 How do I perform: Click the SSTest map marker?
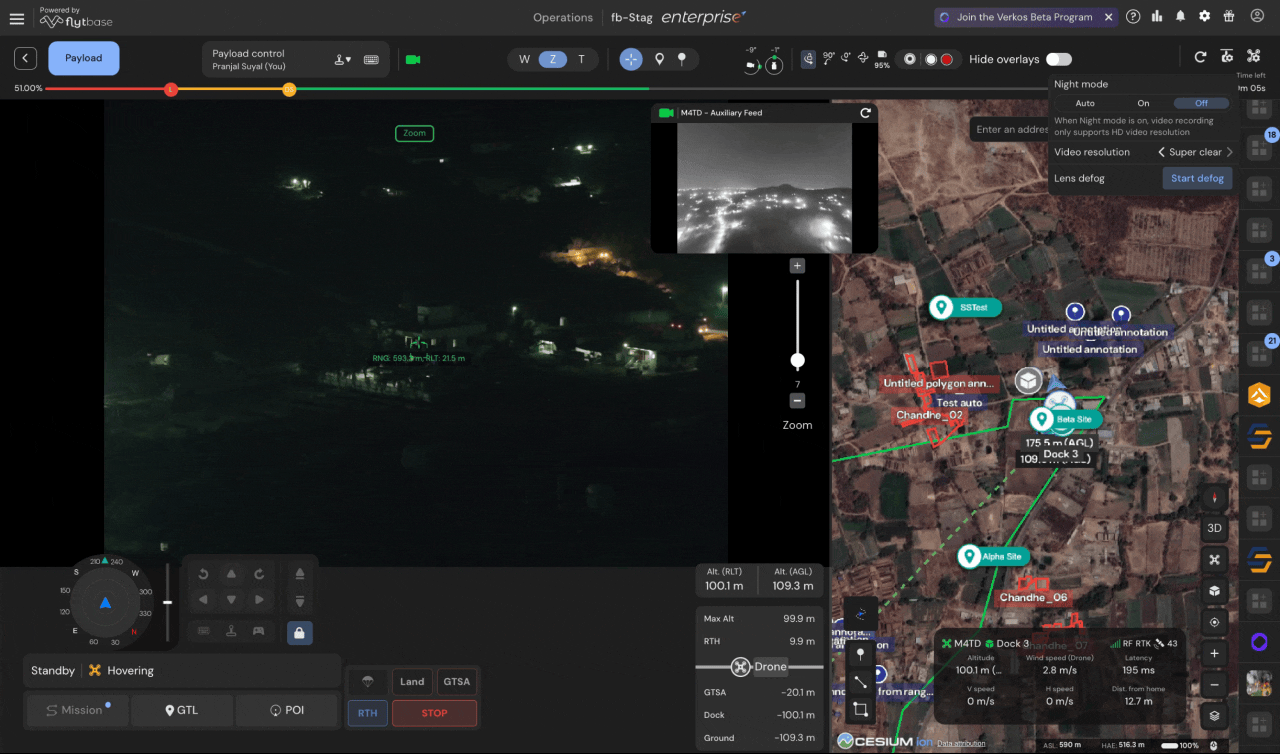(965, 307)
